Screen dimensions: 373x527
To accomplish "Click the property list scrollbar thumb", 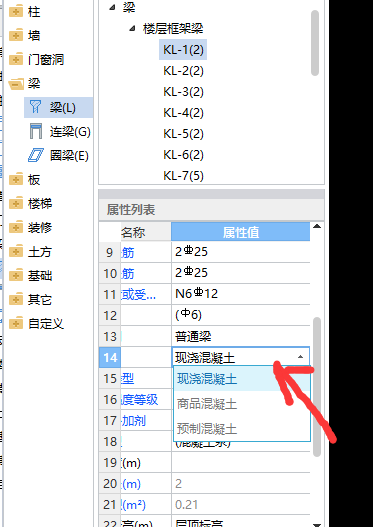I will pos(317,387).
